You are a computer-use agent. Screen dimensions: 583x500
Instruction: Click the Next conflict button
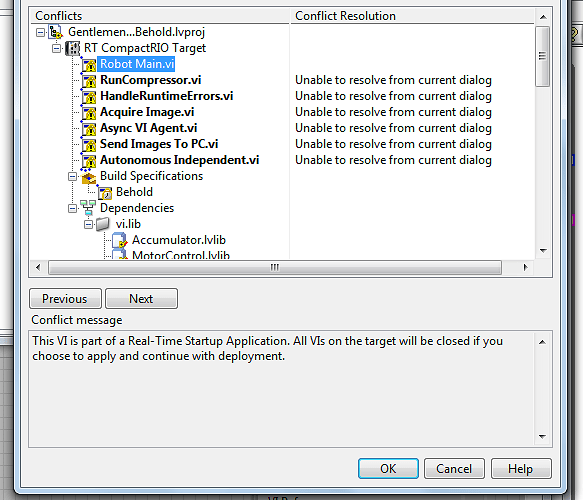coord(141,299)
